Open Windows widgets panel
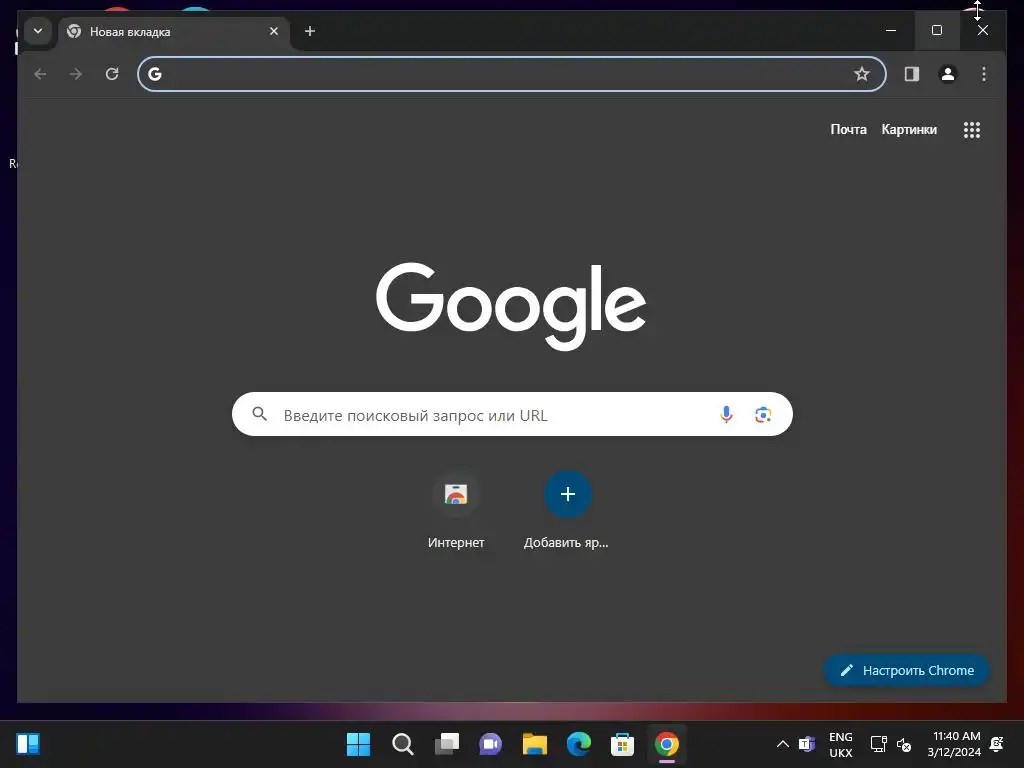 (x=28, y=744)
